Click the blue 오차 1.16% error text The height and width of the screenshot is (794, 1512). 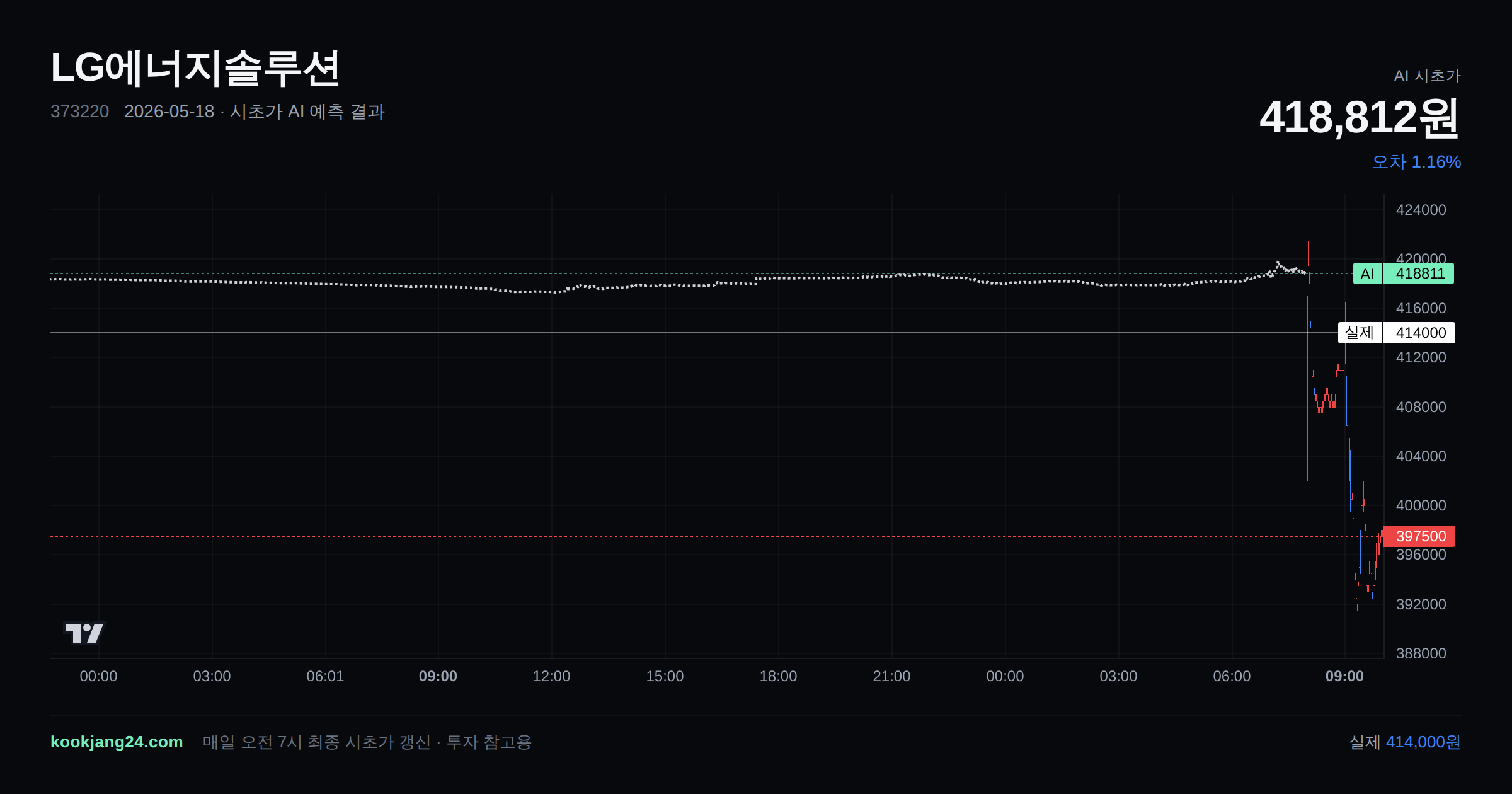1416,162
